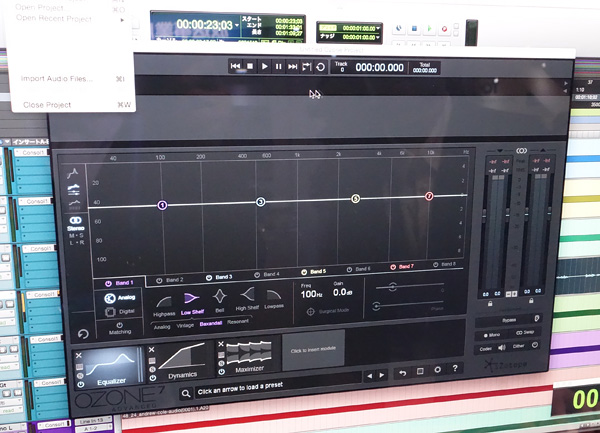Choose the High Shelf filter shape
This screenshot has width=600, height=433.
pos(247,299)
